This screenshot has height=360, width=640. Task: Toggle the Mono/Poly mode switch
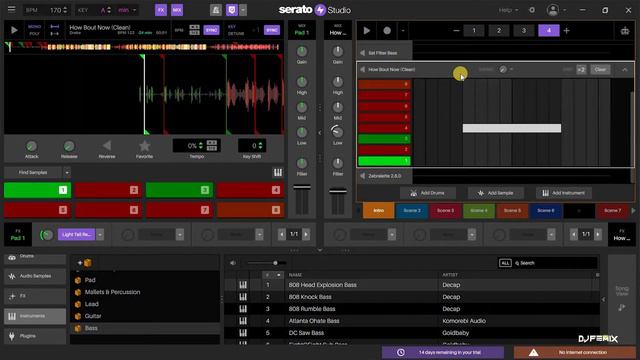34,30
